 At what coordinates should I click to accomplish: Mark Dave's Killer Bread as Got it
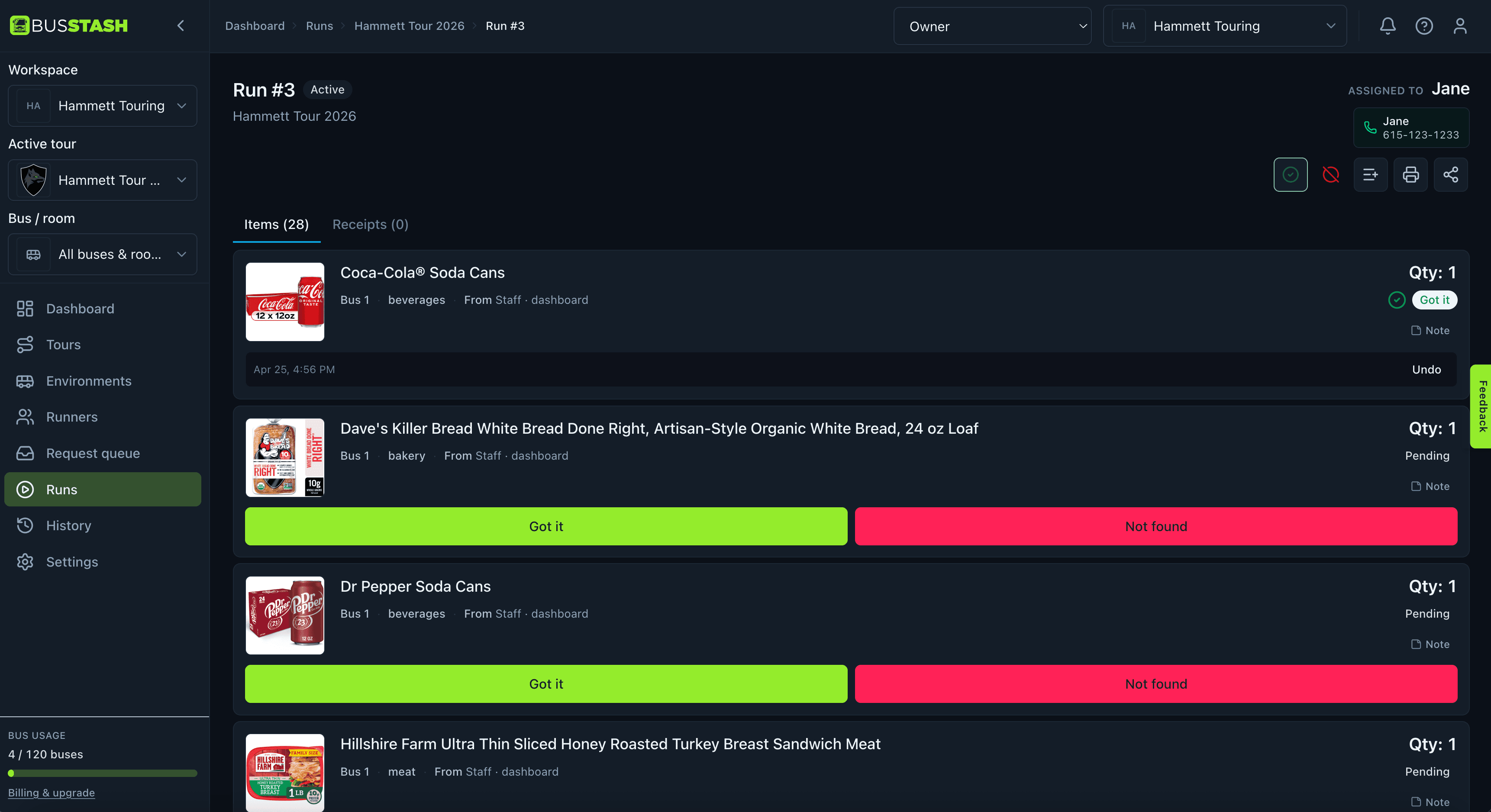point(546,526)
